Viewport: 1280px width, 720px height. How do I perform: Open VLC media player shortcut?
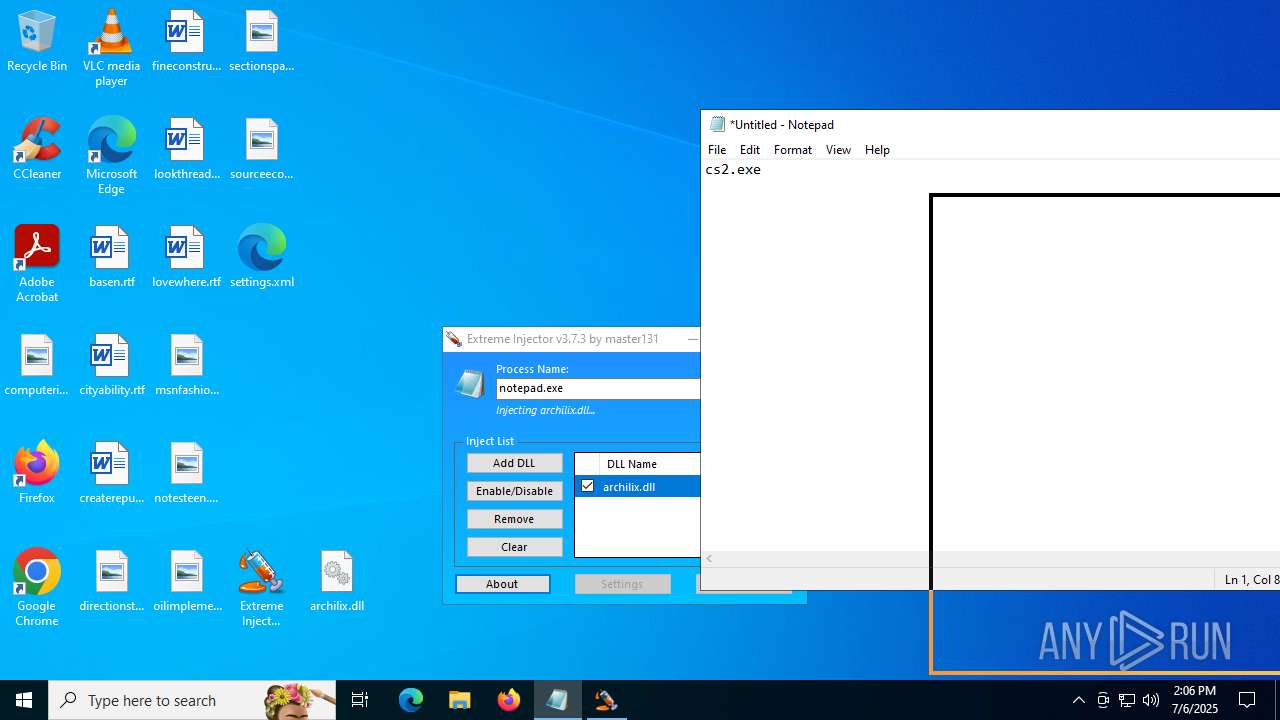click(111, 48)
